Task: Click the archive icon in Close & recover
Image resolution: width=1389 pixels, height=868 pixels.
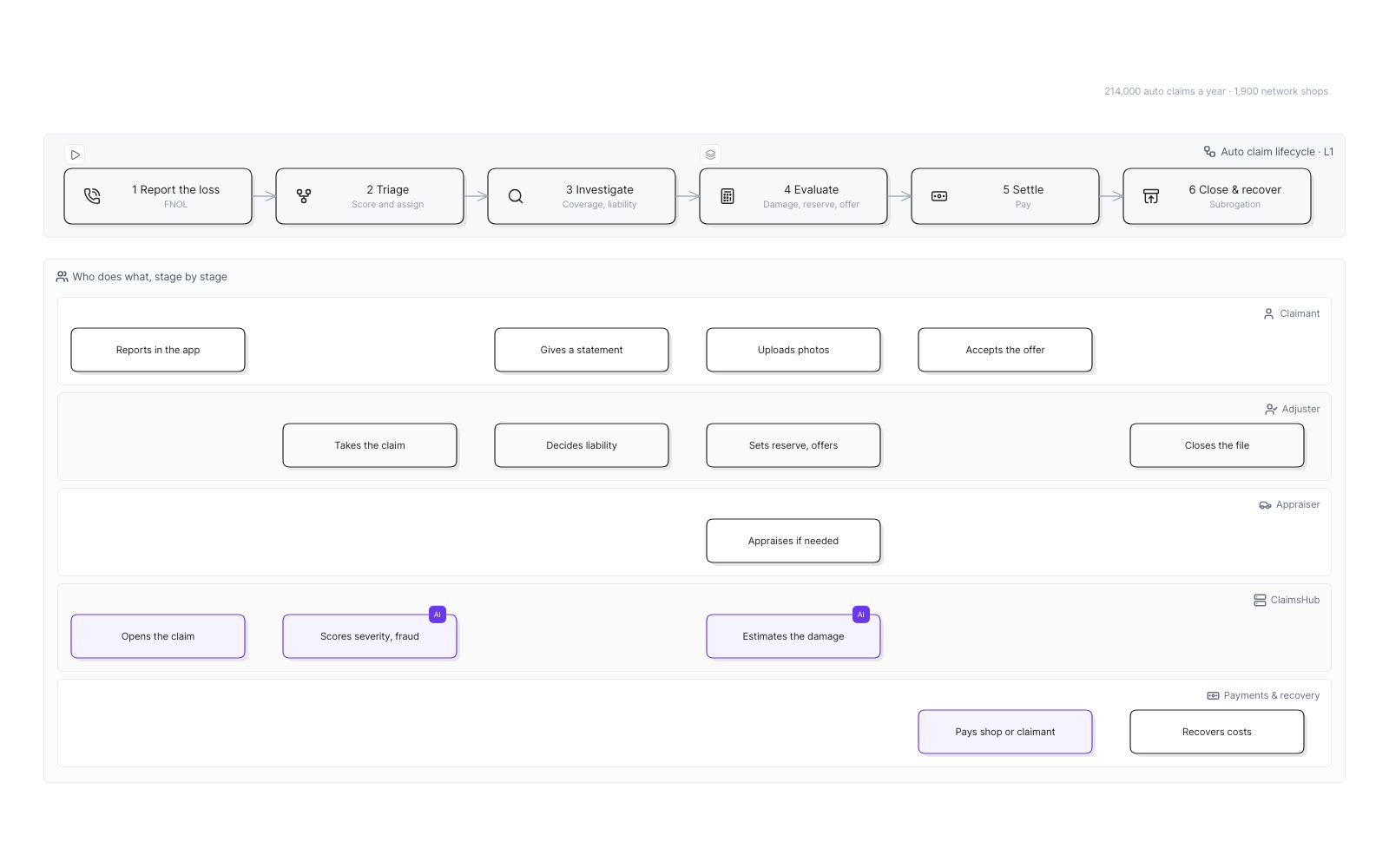Action: tap(1151, 196)
